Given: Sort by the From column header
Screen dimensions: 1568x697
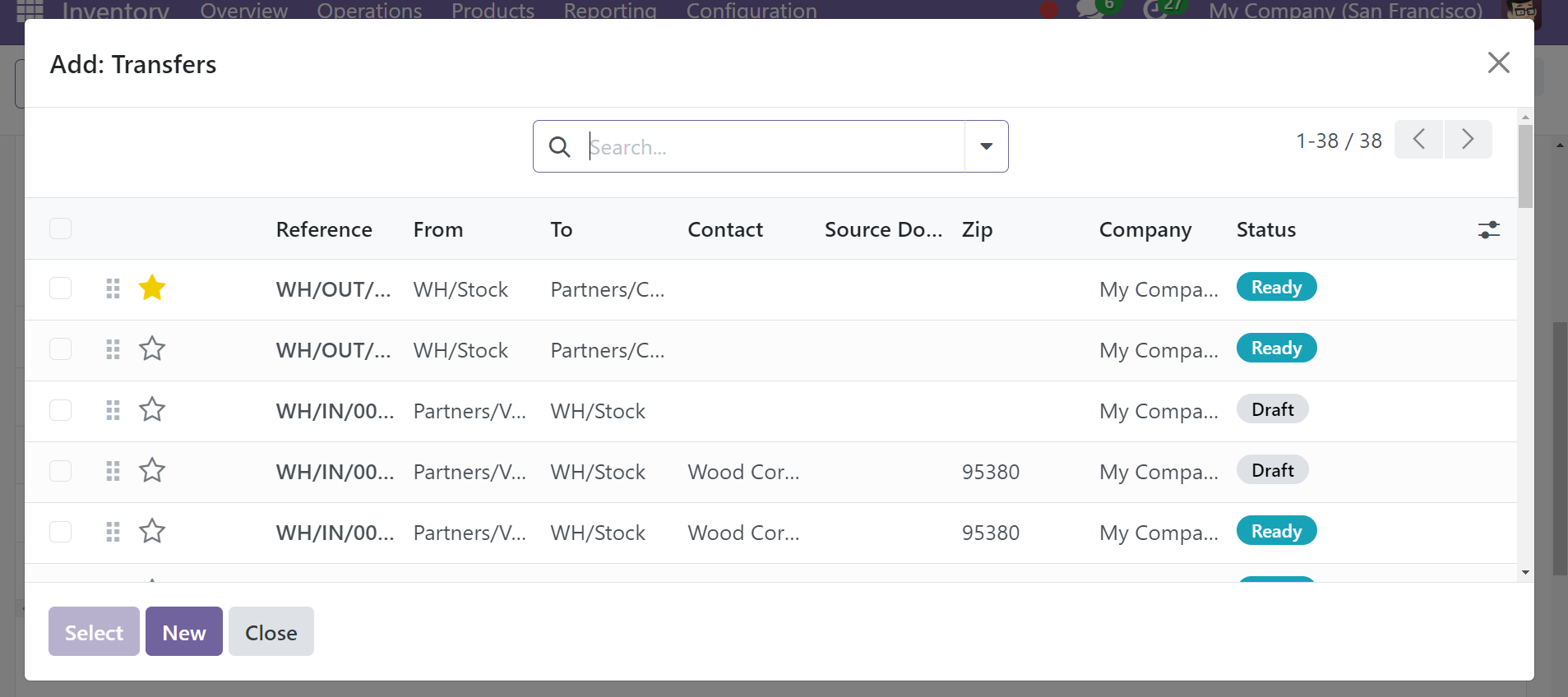Looking at the screenshot, I should click(x=438, y=229).
